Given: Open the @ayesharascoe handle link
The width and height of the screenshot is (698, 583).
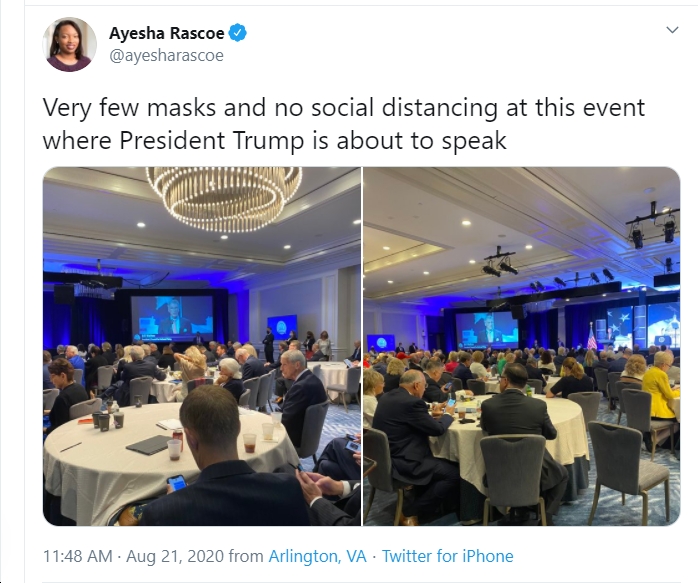Looking at the screenshot, I should 166,56.
